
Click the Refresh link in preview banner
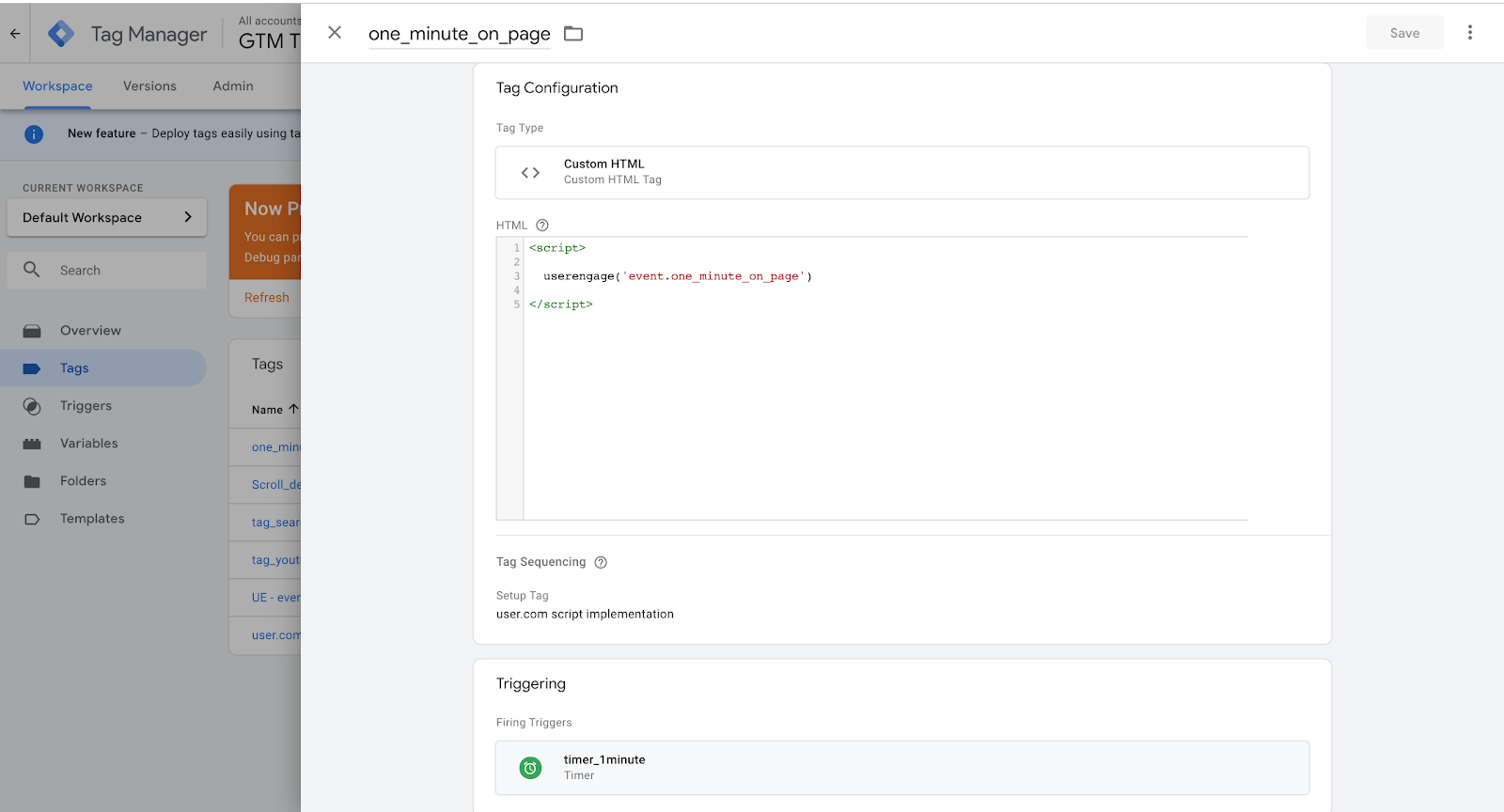click(267, 298)
